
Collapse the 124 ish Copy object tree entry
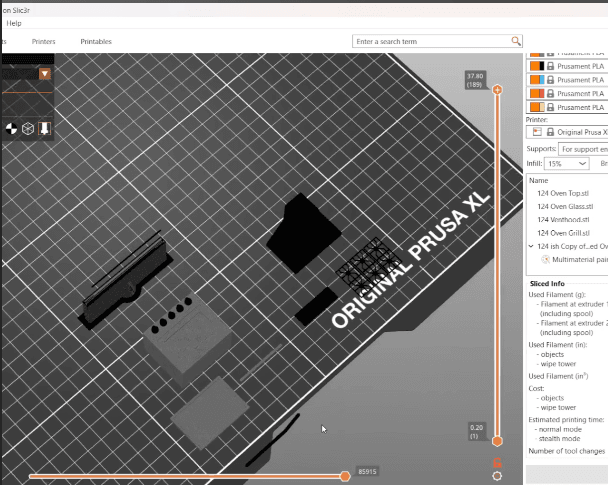pos(531,246)
